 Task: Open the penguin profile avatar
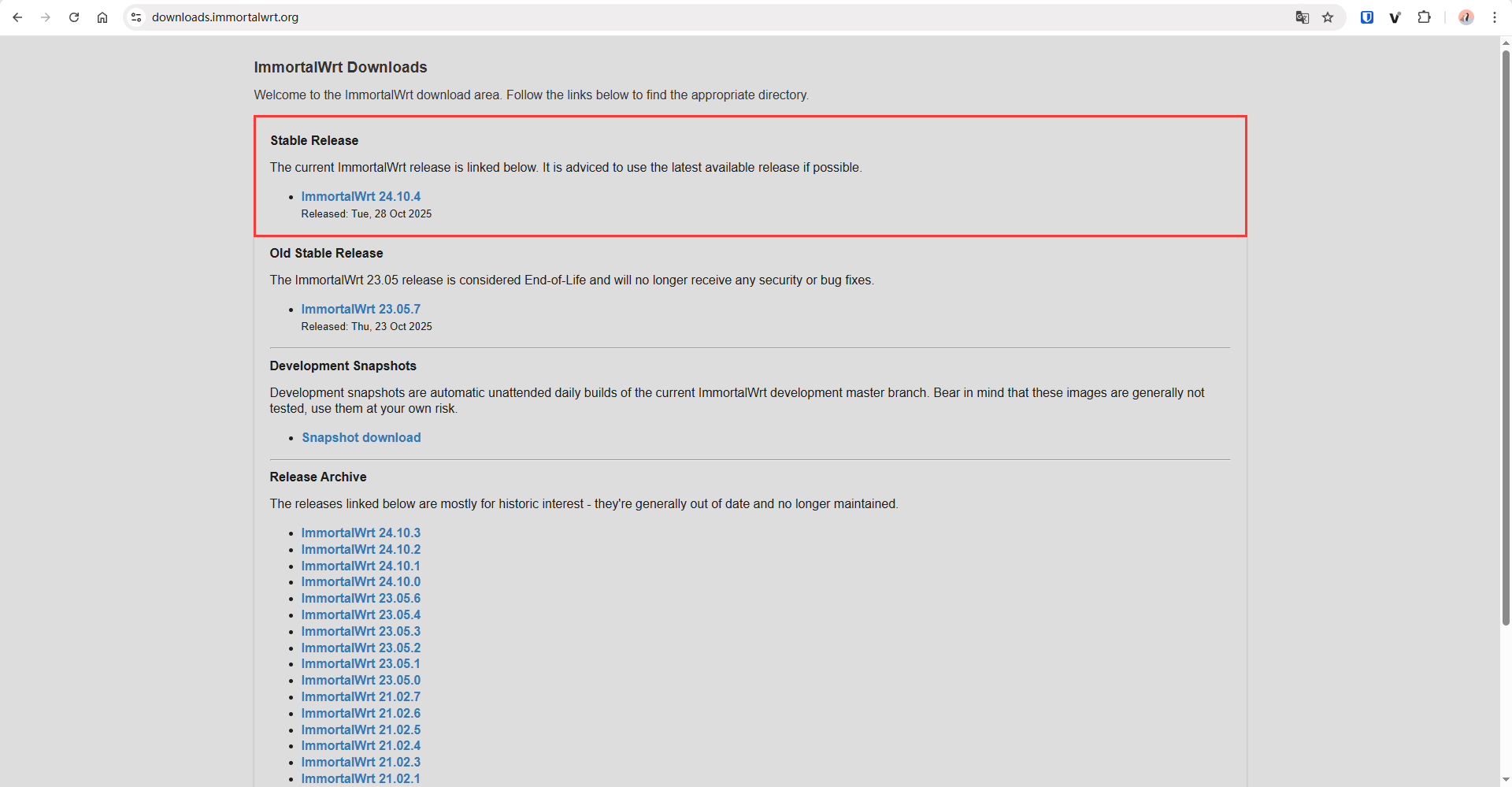[x=1466, y=17]
